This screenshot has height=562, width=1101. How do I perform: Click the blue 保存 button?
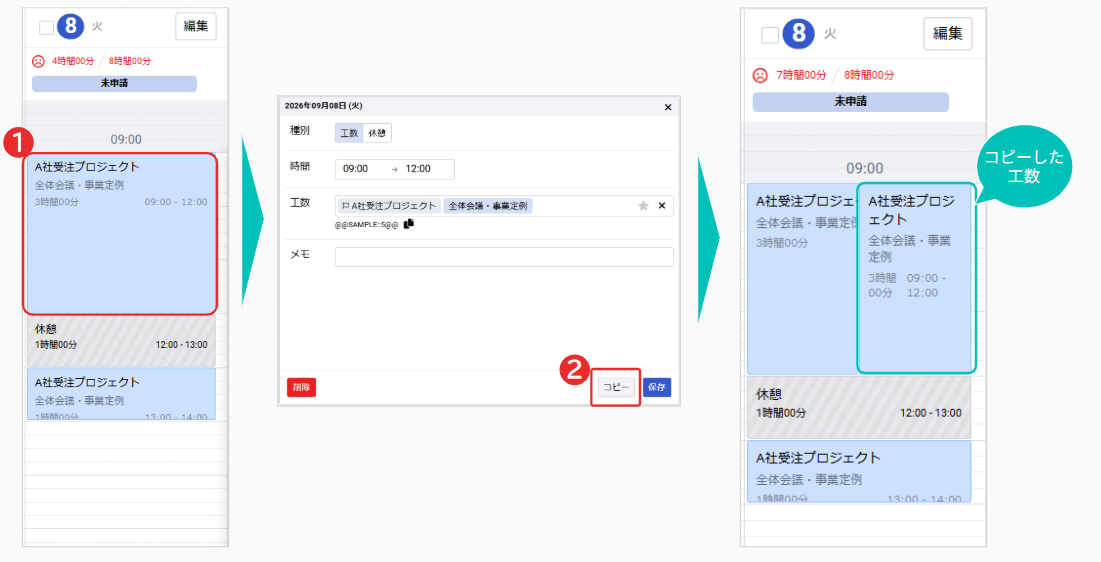pyautogui.click(x=657, y=387)
